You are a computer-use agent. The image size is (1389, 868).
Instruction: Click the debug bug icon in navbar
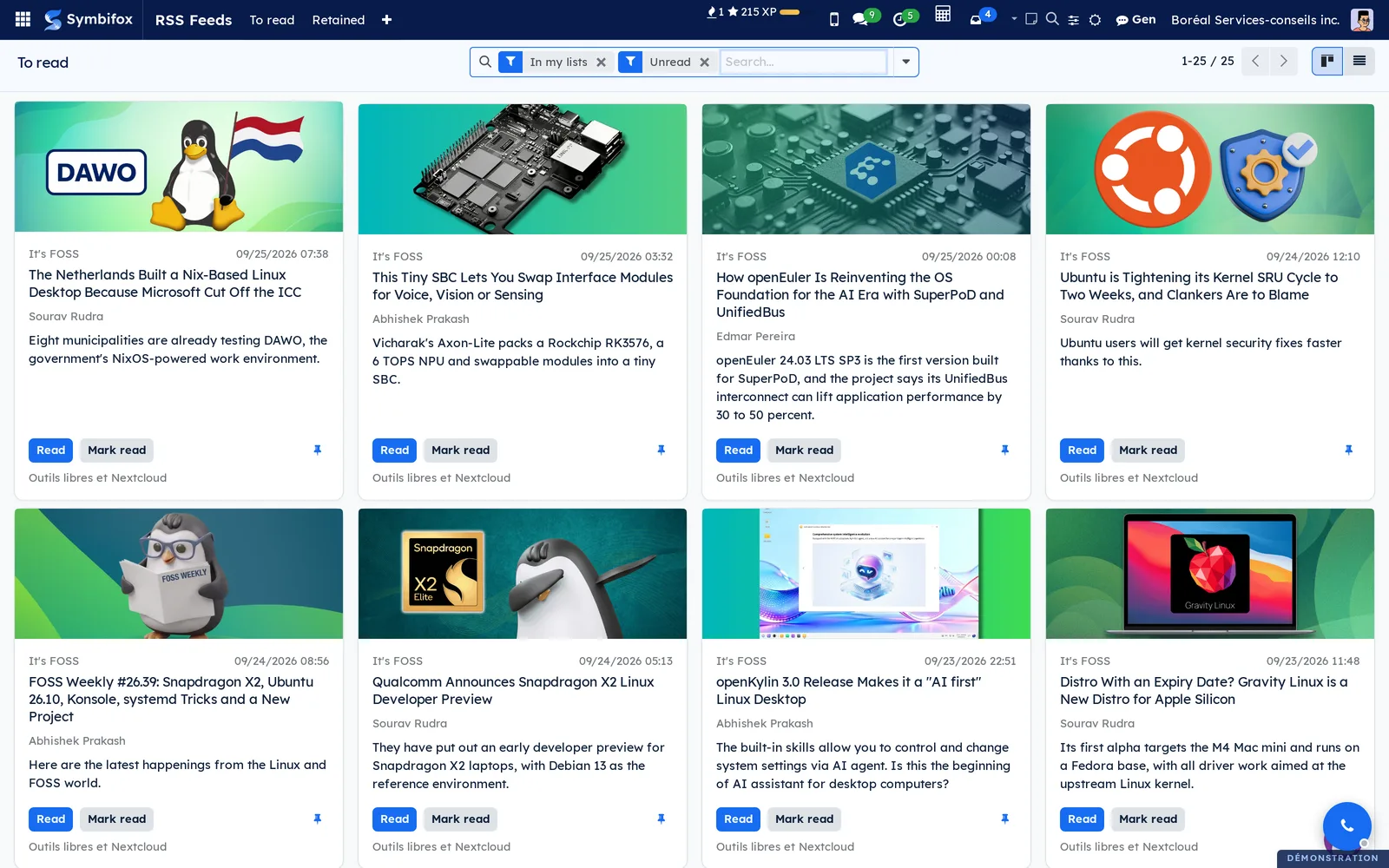point(1096,20)
